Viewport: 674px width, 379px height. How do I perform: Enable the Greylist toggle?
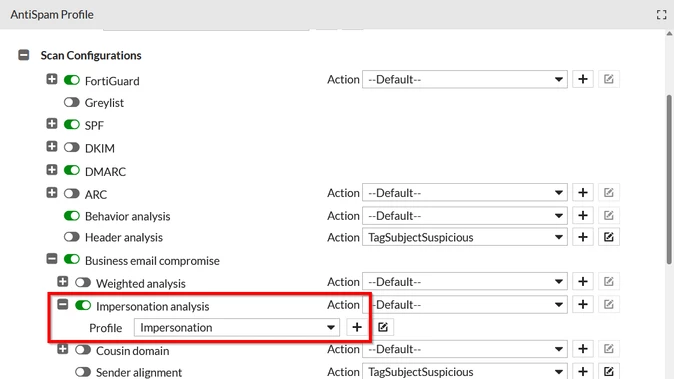(72, 102)
